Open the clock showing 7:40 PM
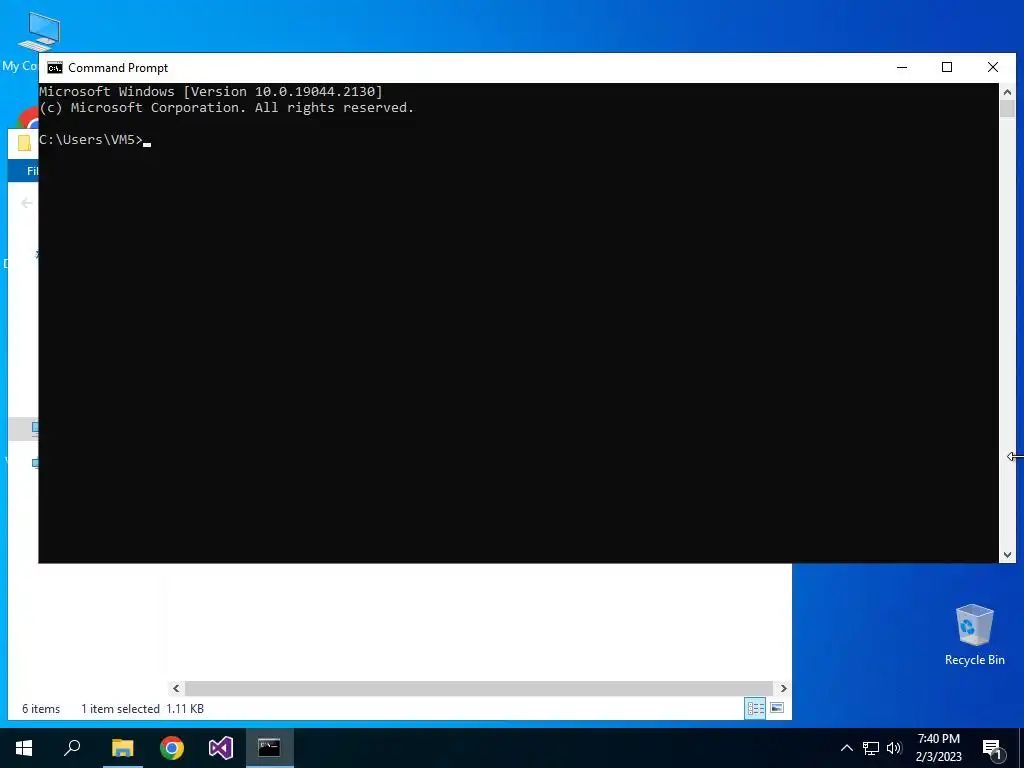 pyautogui.click(x=938, y=748)
